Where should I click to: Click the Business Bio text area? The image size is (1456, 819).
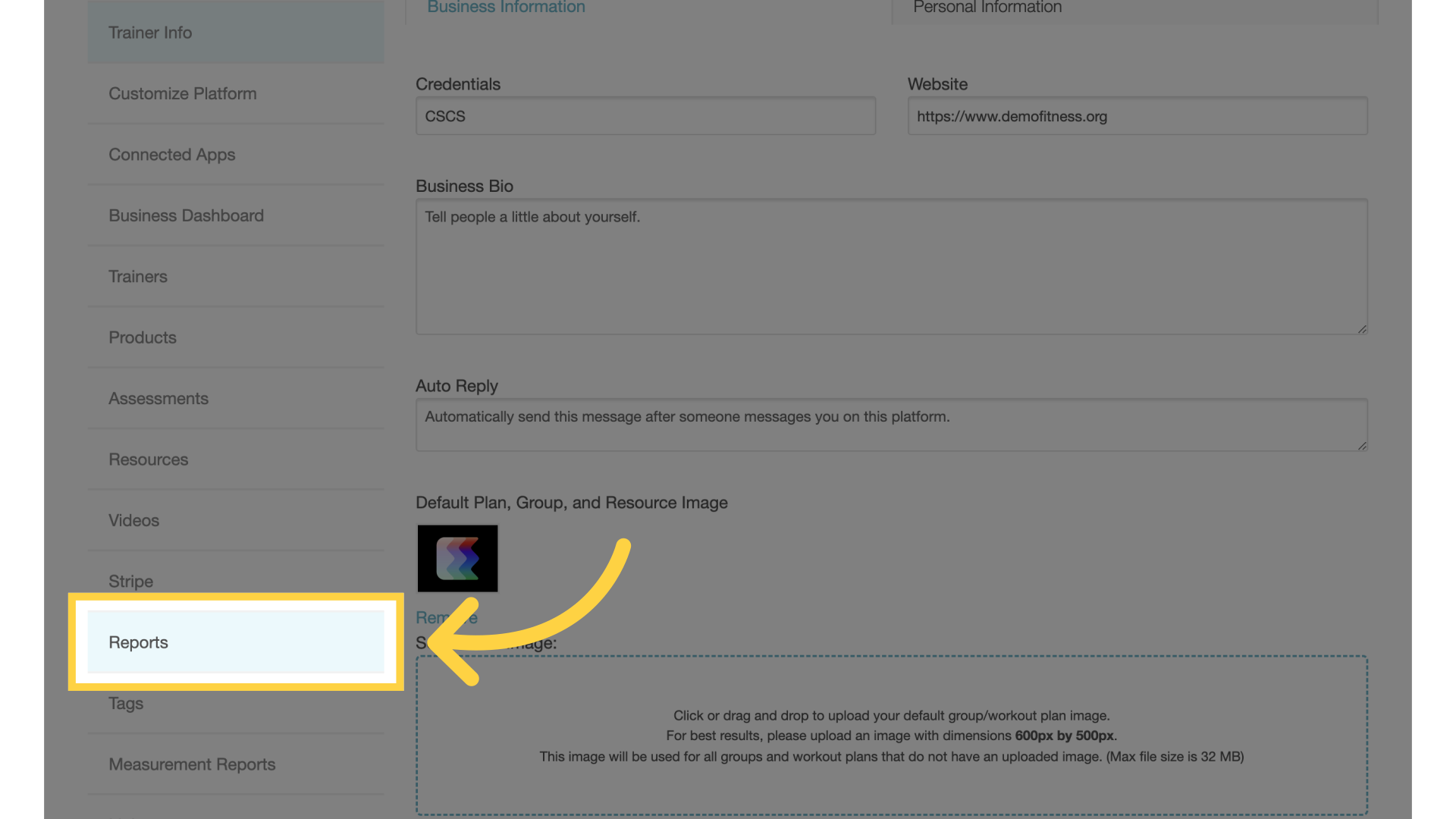click(x=892, y=266)
